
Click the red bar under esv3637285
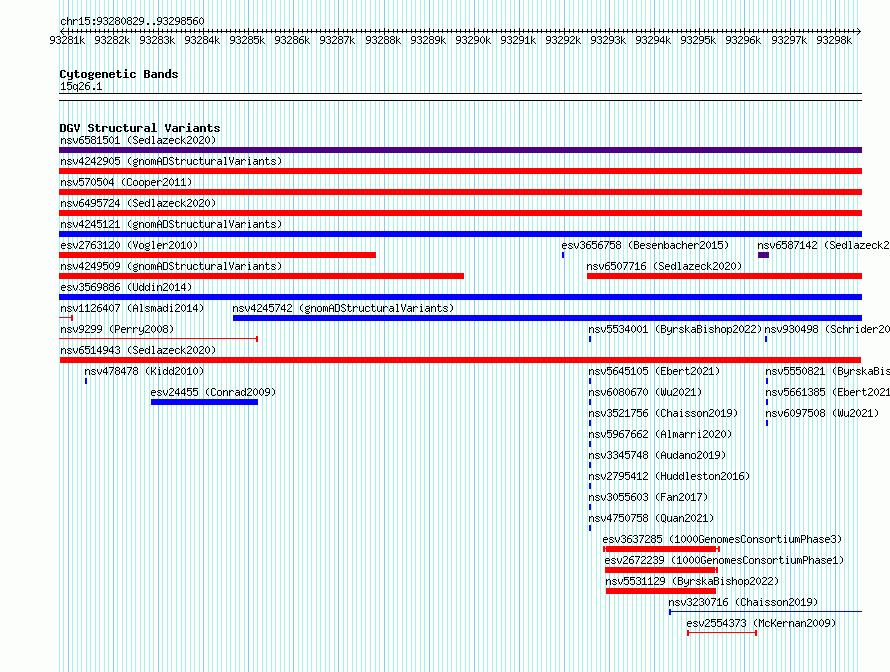pyautogui.click(x=661, y=549)
